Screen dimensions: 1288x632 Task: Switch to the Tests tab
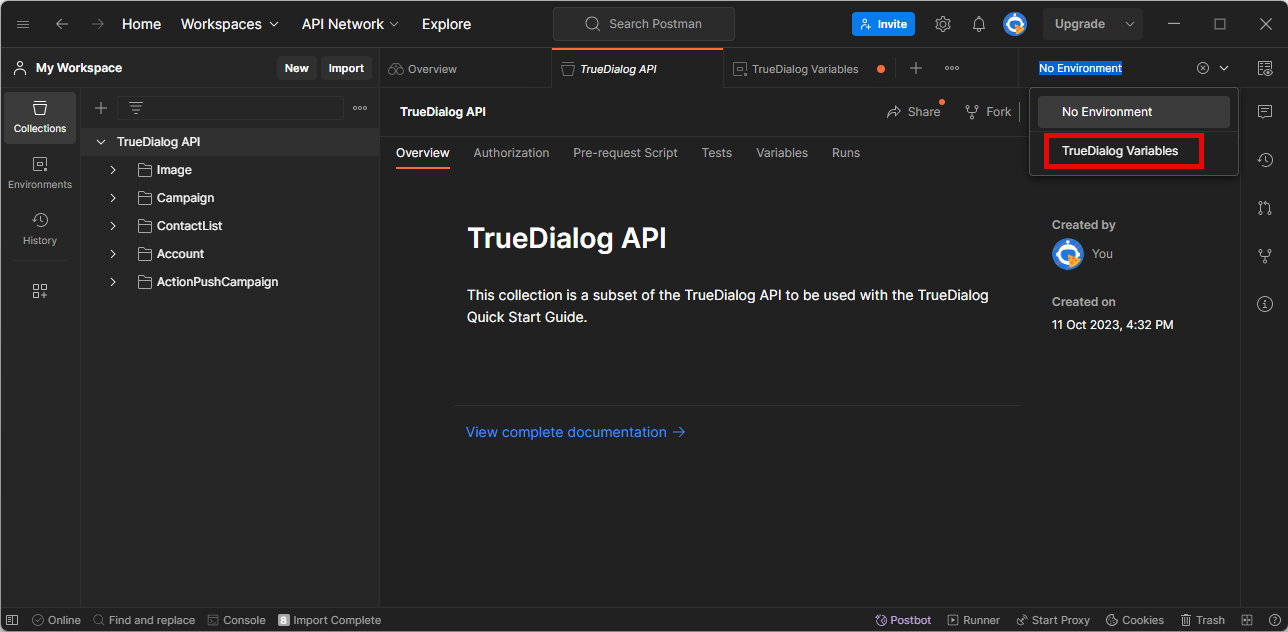pos(717,153)
